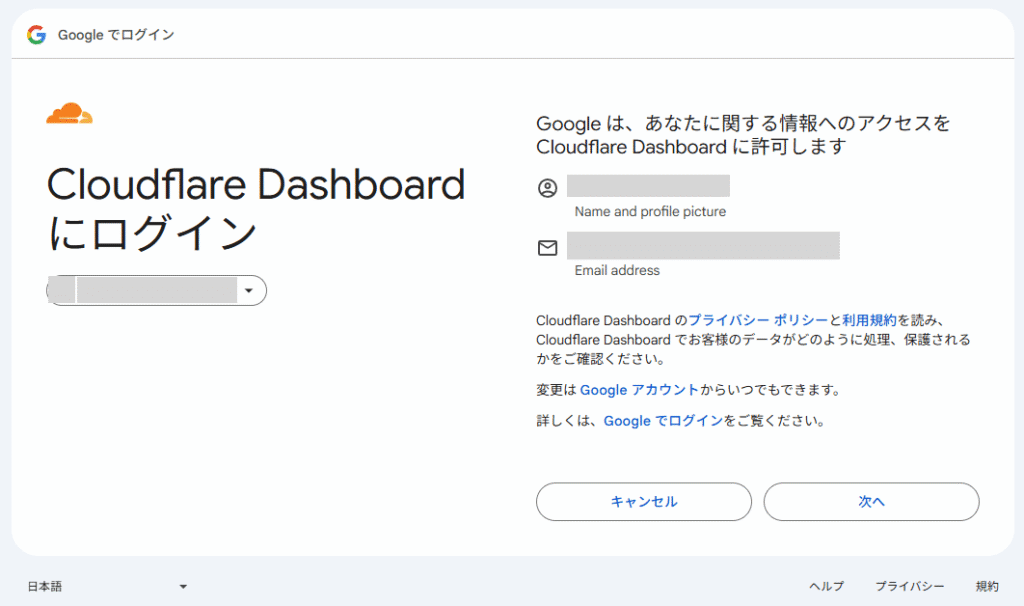Click the envelope email icon

547,247
